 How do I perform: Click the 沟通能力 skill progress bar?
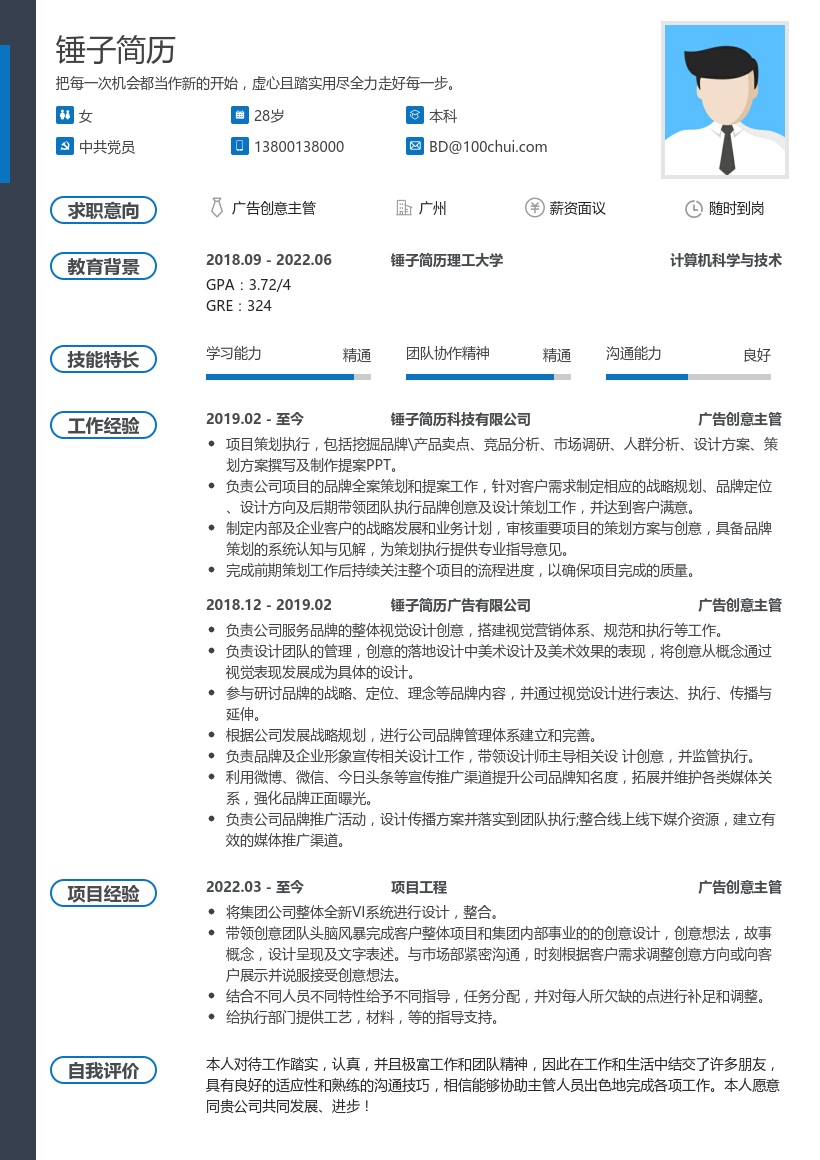688,377
